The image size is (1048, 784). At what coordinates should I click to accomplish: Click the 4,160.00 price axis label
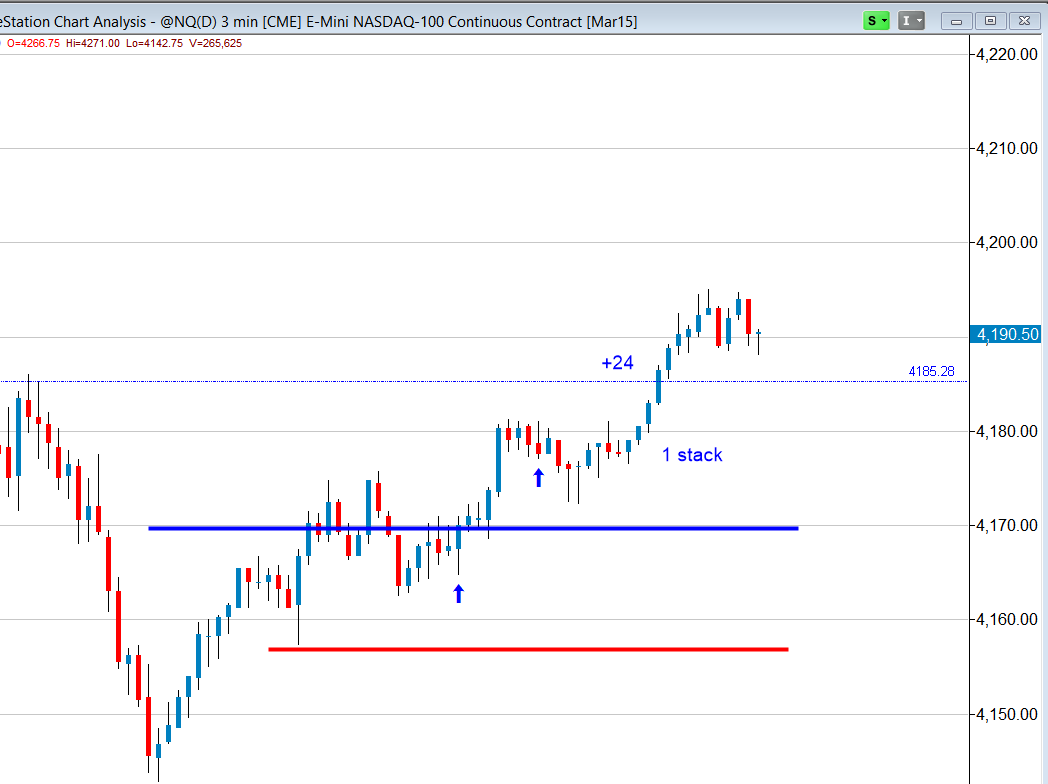click(x=1007, y=620)
